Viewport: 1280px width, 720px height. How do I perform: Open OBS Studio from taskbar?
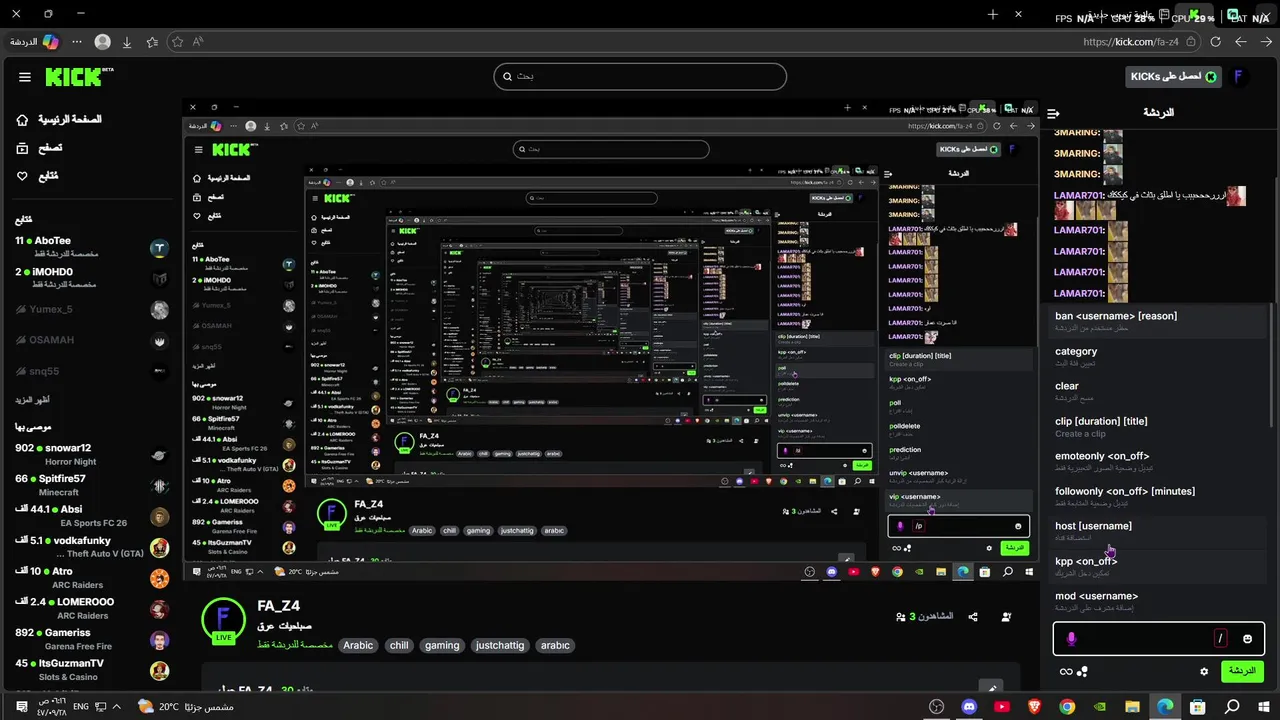(x=936, y=707)
